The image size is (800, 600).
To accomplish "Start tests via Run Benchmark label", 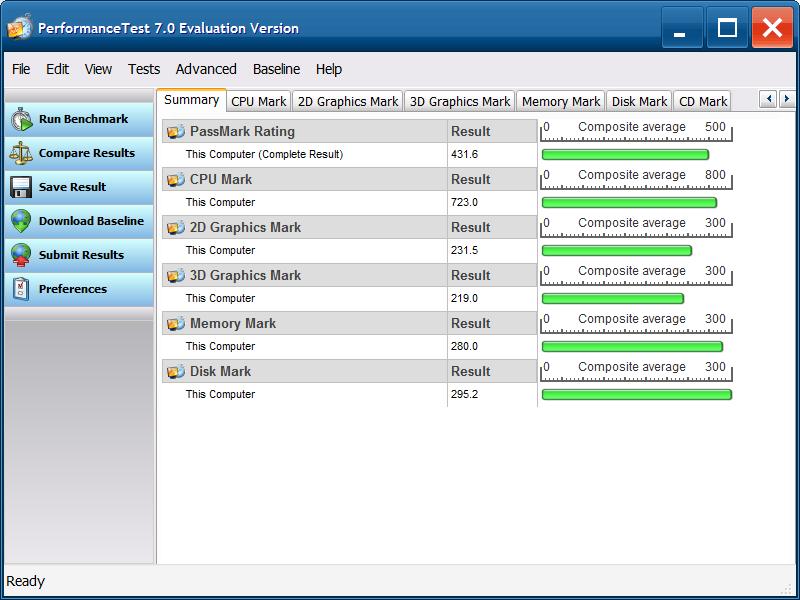I will tap(84, 119).
